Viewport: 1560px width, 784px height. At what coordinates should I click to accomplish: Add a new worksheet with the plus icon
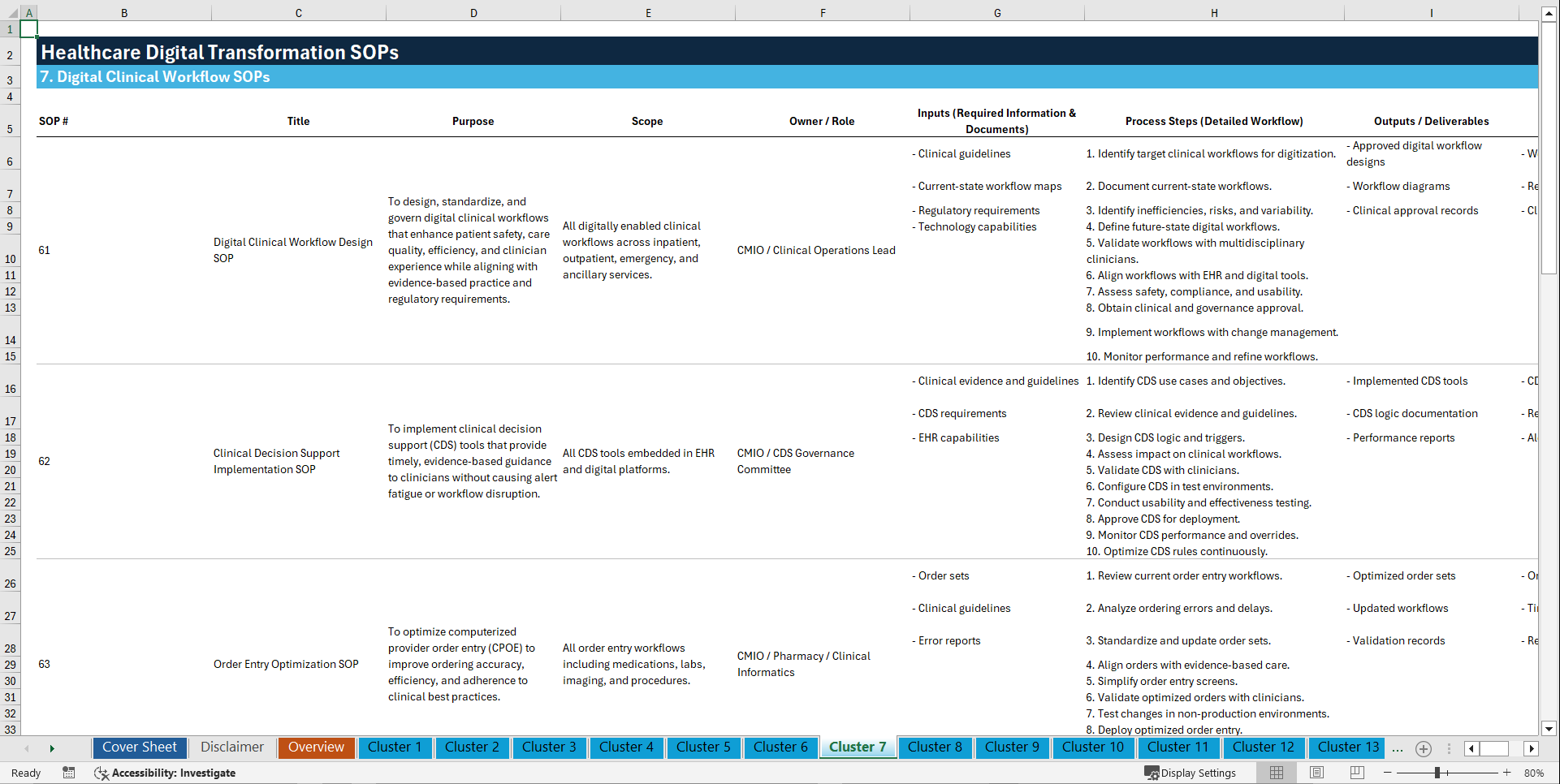1423,748
